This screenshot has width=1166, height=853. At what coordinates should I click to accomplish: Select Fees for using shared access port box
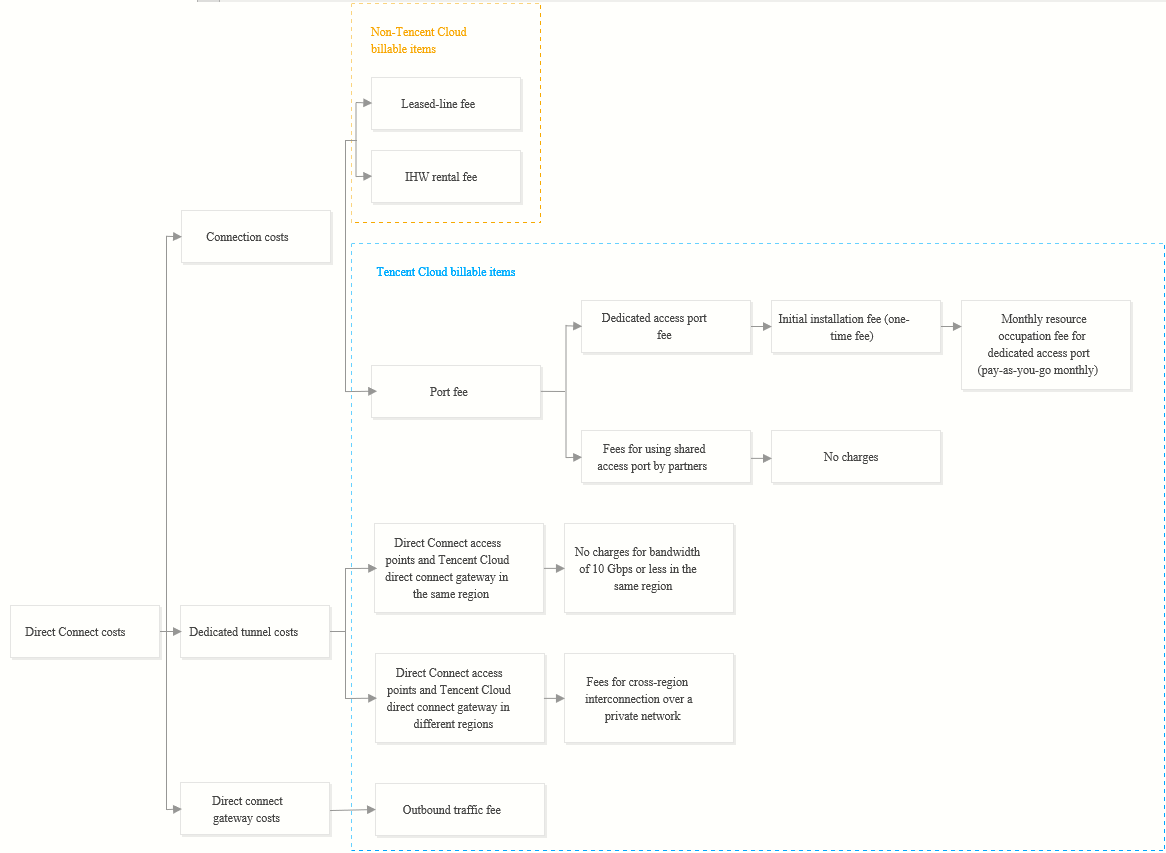(665, 457)
